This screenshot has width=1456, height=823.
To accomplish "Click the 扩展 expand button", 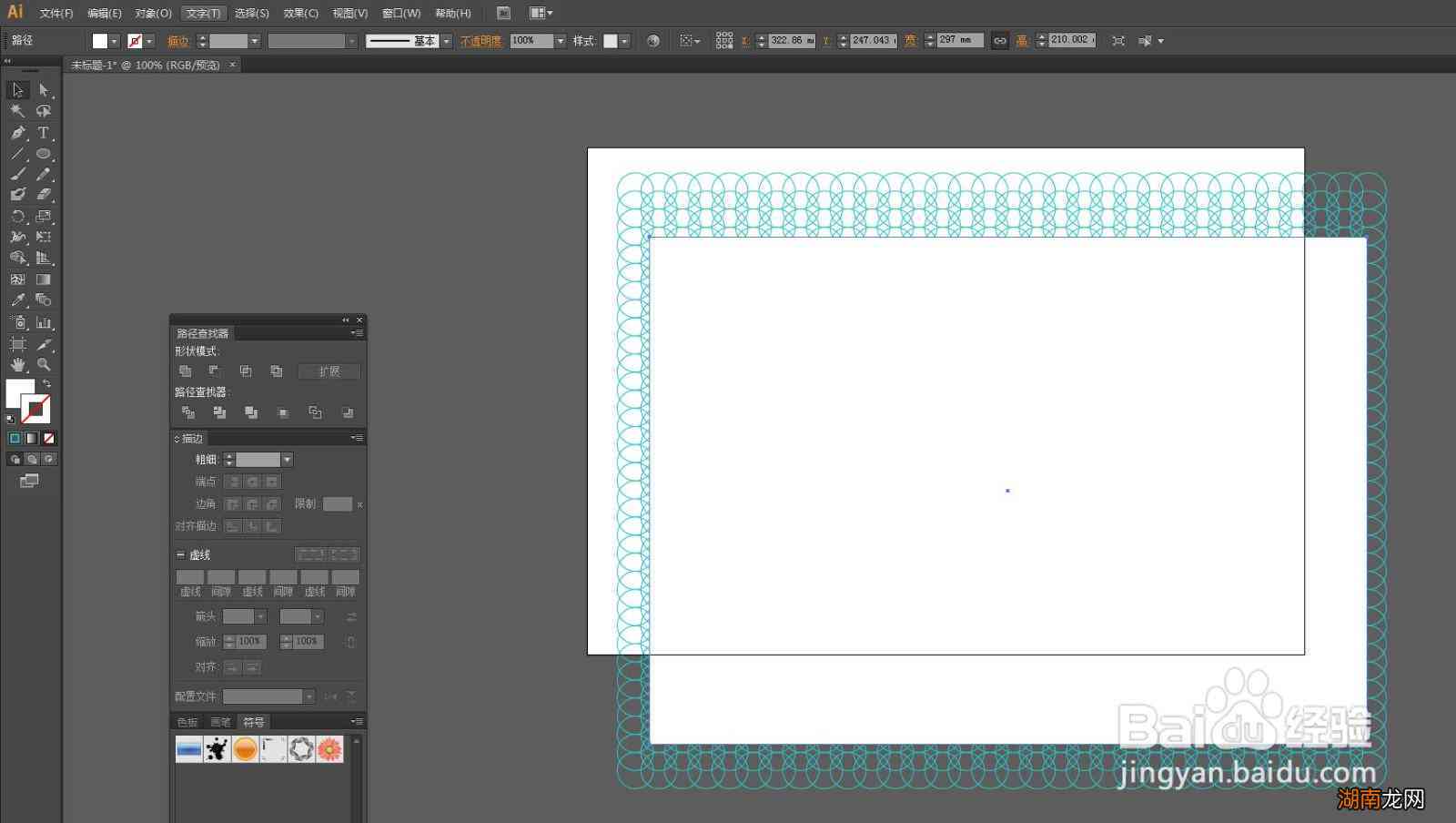I will click(329, 371).
